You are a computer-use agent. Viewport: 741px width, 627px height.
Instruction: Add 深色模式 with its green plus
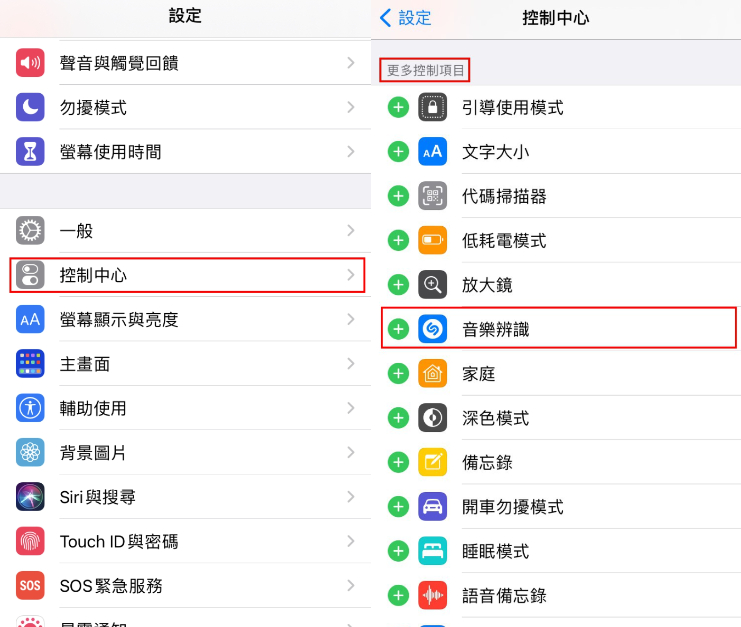coord(398,418)
